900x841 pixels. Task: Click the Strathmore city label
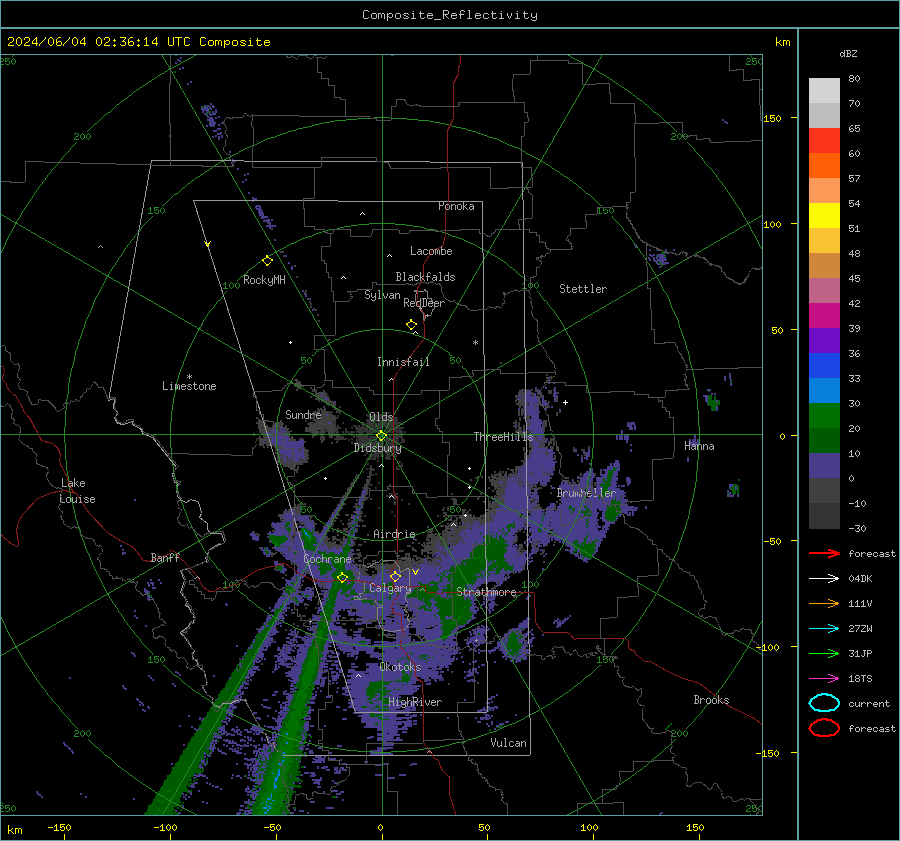pos(486,592)
